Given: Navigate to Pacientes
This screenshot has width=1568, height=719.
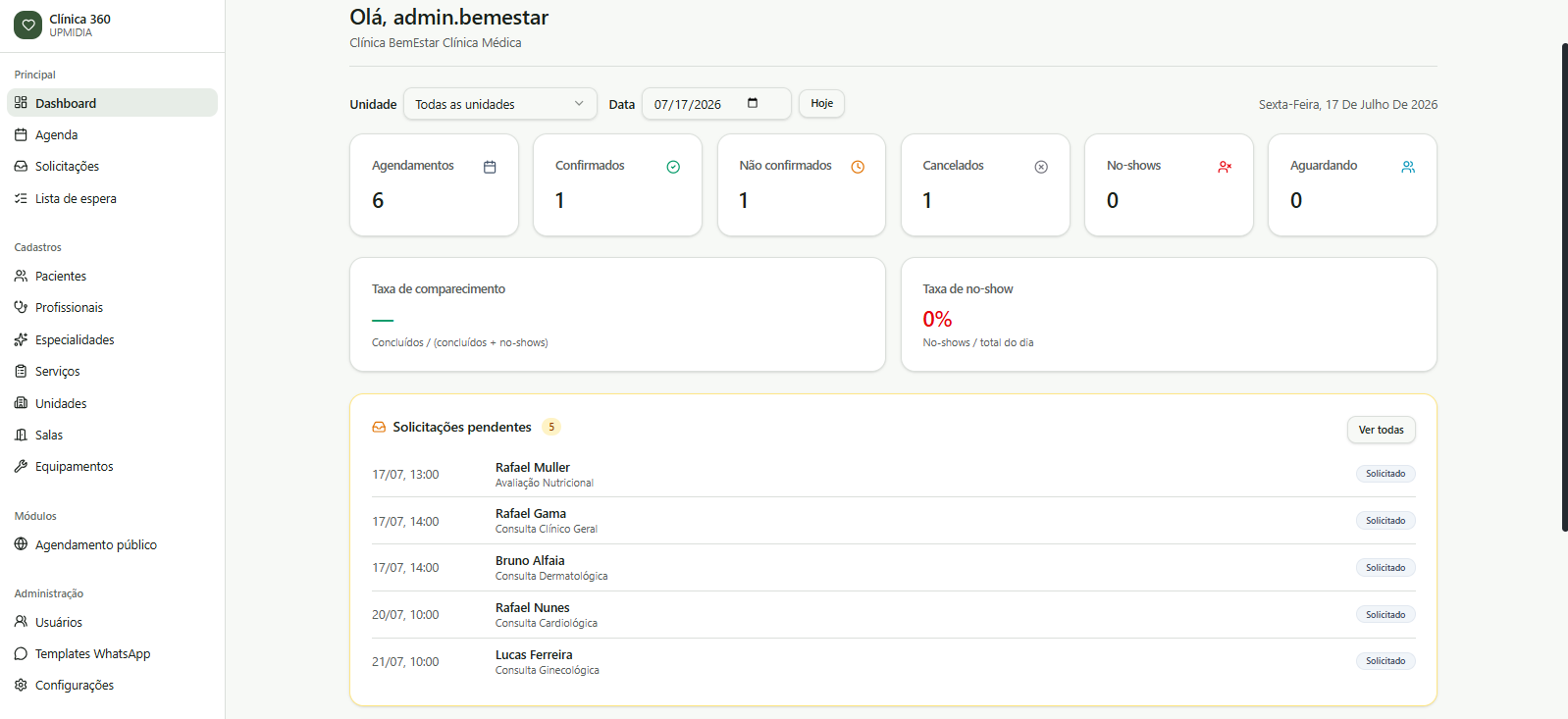Looking at the screenshot, I should tap(112, 276).
